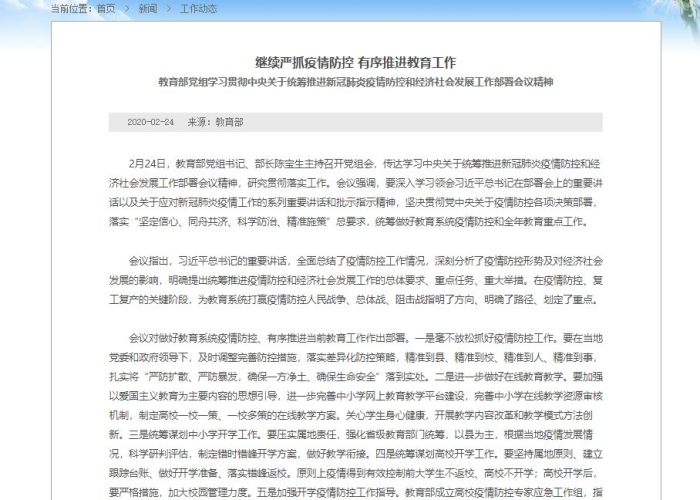
Task: Click the paragraph starting 会议对做好教育系统疫情防控
Action: (x=356, y=415)
